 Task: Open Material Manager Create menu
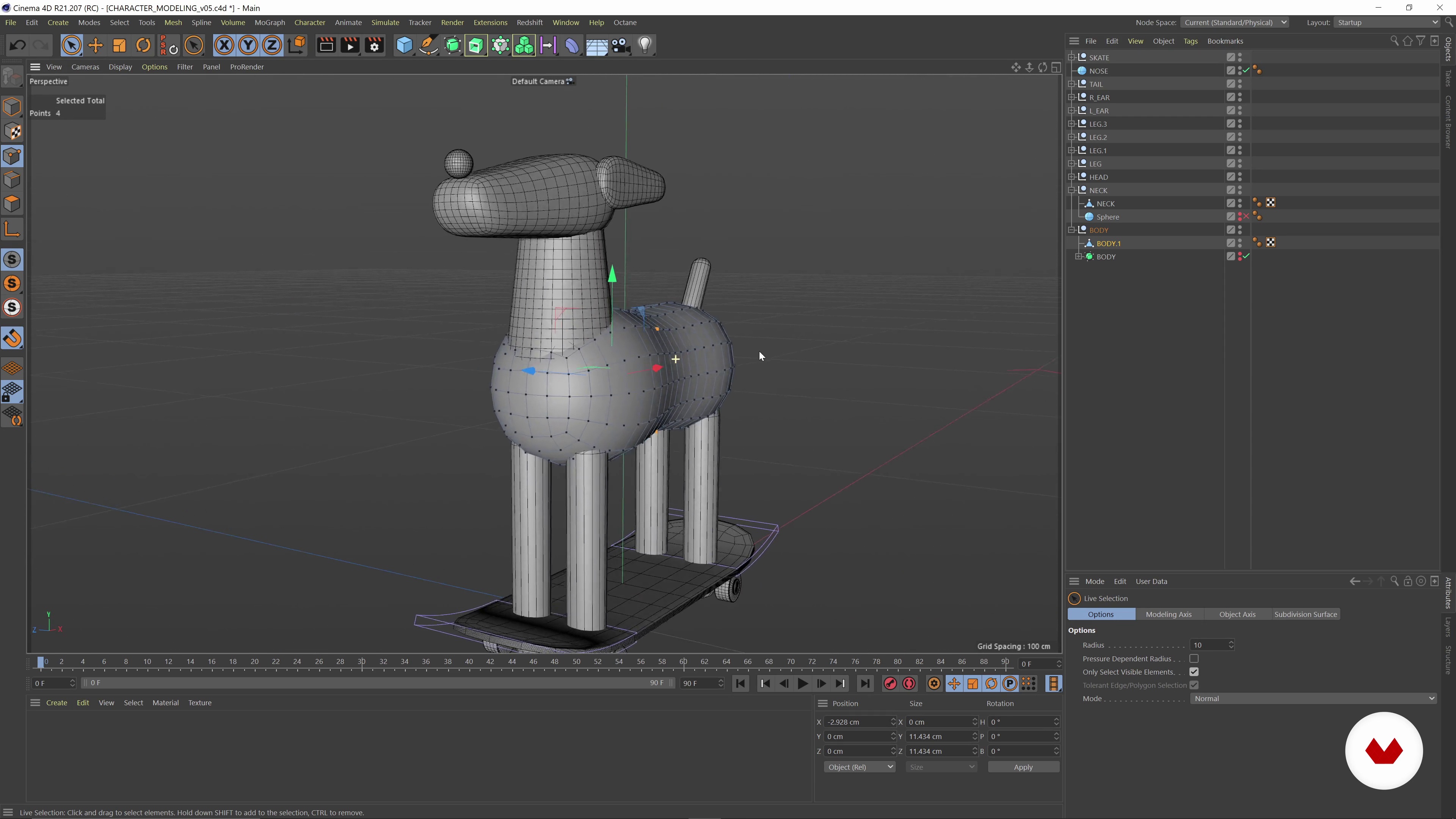tap(56, 703)
